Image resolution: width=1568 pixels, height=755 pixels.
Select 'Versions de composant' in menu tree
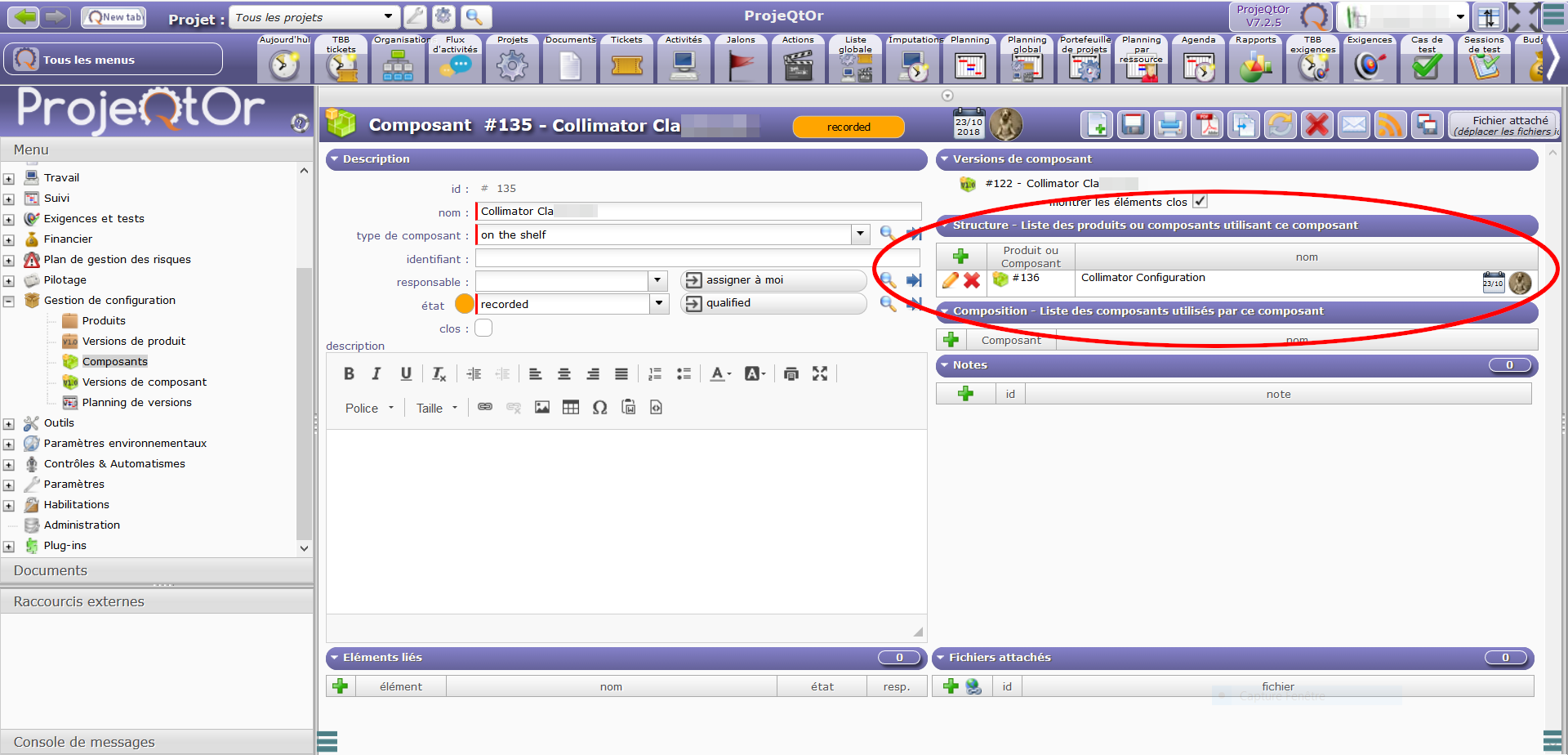pos(144,382)
